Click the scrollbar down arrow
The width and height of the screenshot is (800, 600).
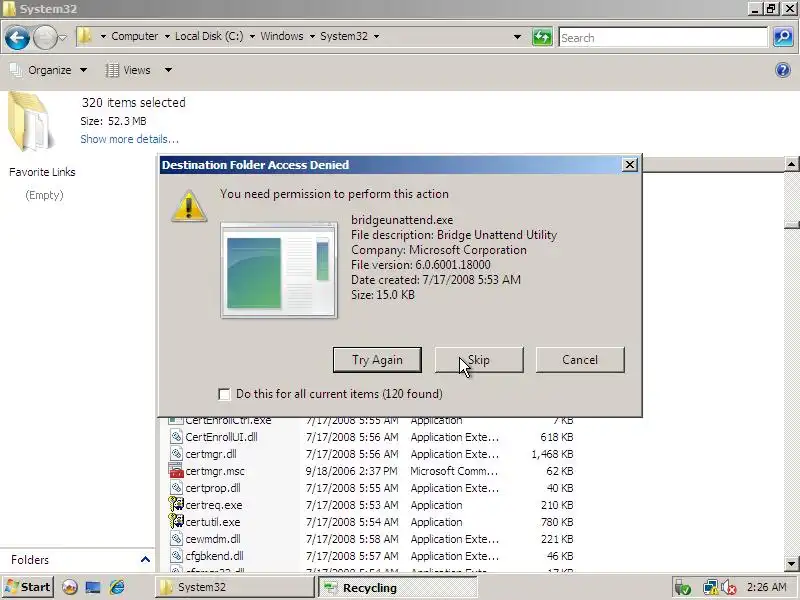791,564
